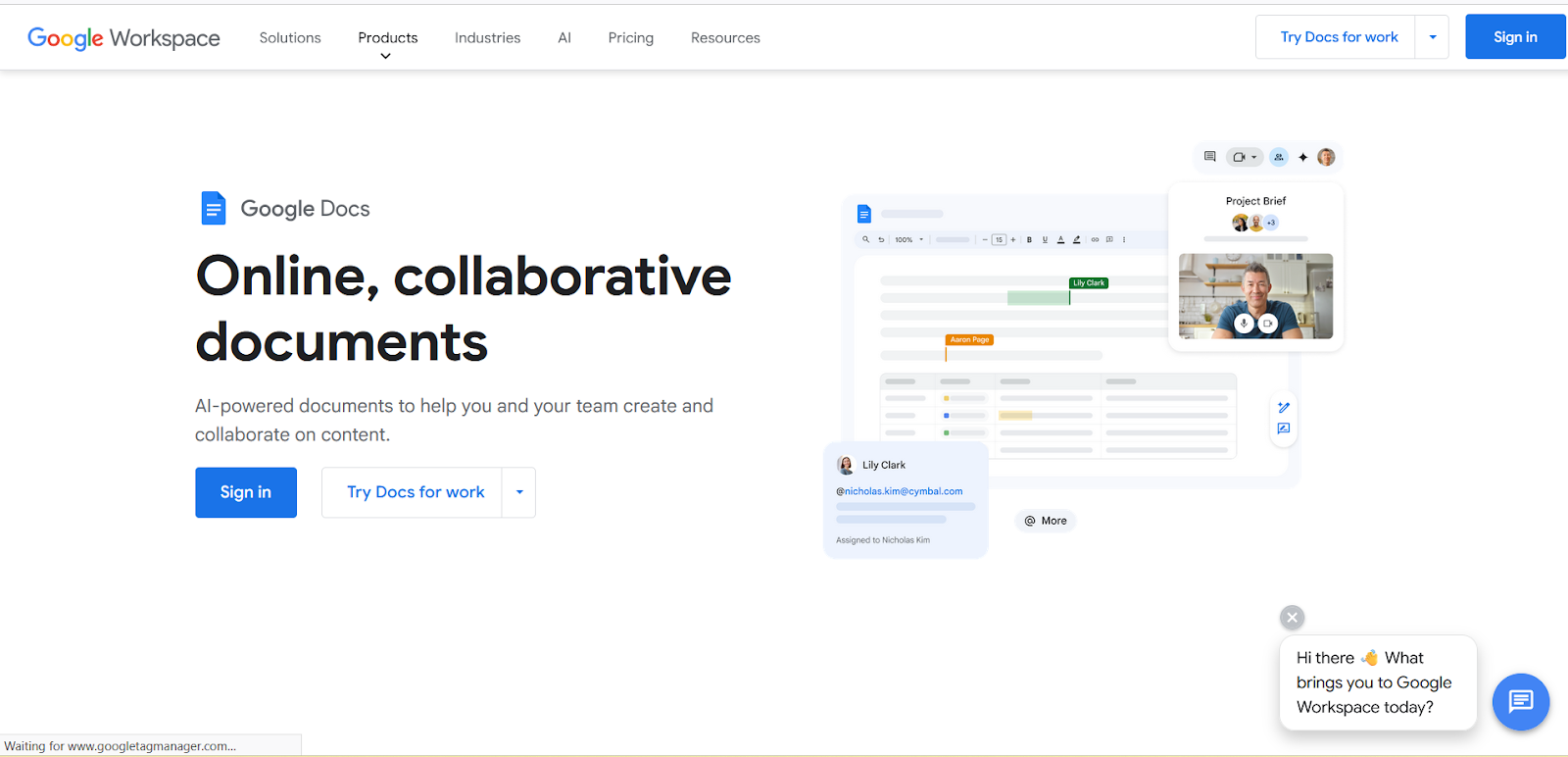Screen dimensions: 1568x757
Task: Click the profile avatar in the illustration toolbar
Action: coord(1326,157)
